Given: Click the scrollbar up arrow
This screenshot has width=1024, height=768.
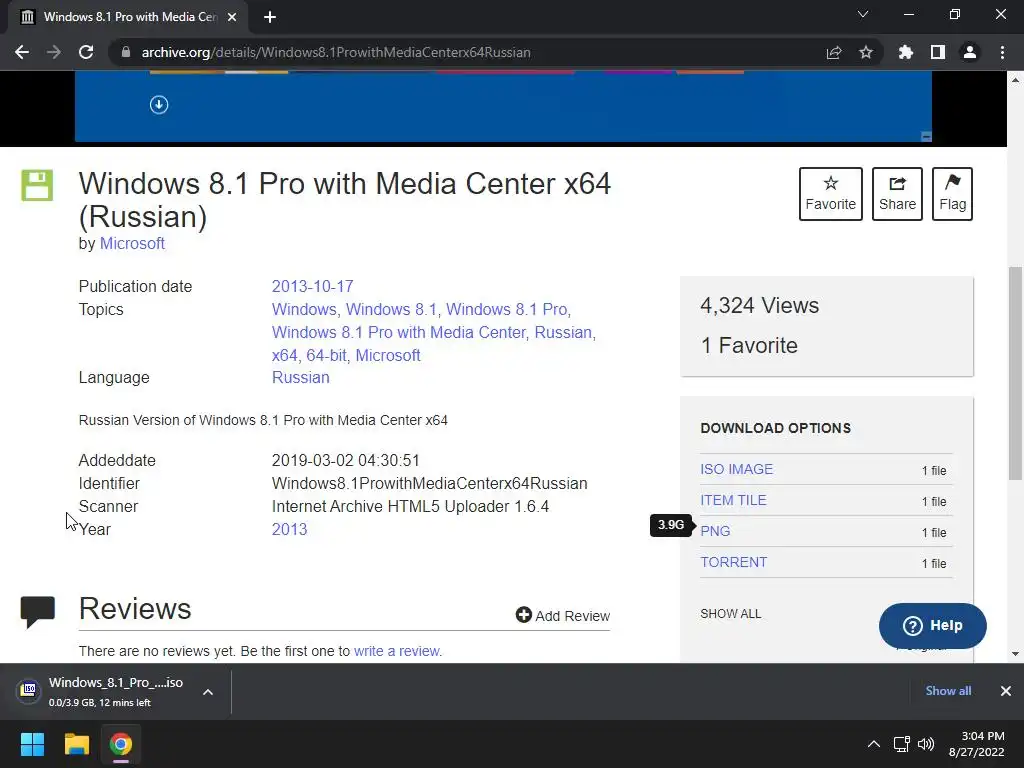Looking at the screenshot, I should click(x=1016, y=80).
